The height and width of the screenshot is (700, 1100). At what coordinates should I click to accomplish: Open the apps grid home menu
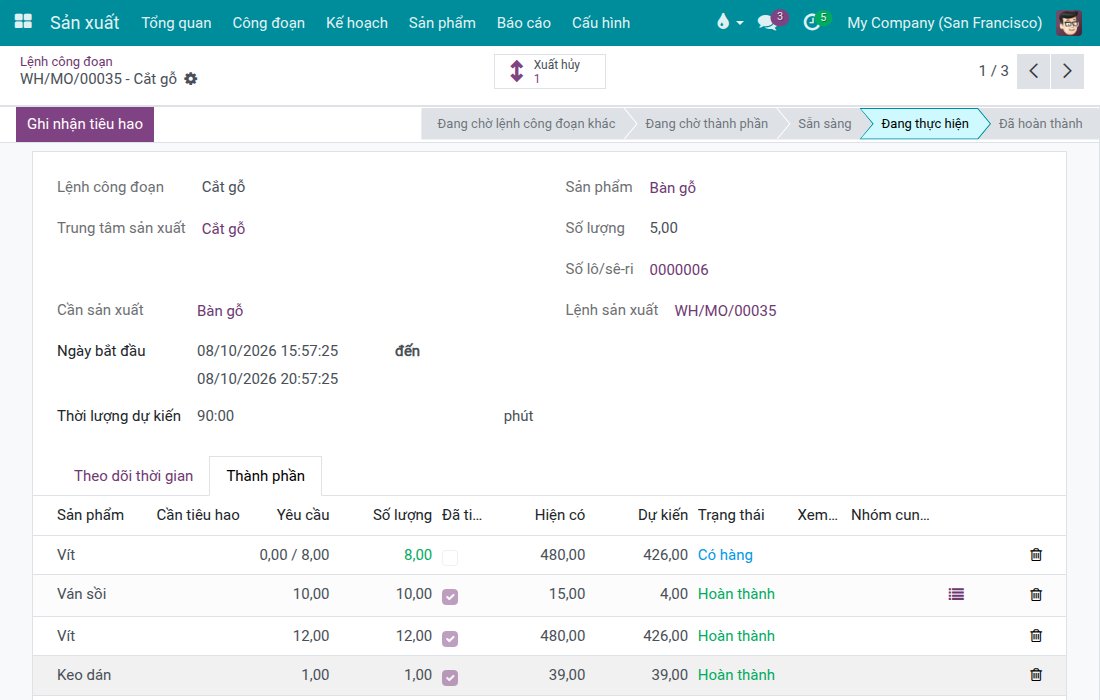[x=23, y=22]
